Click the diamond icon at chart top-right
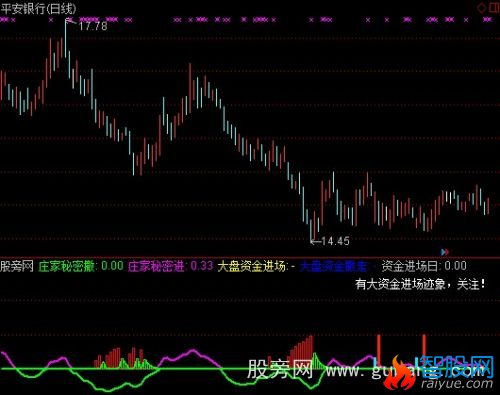Viewport: 500px width, 395px height. pyautogui.click(x=482, y=7)
